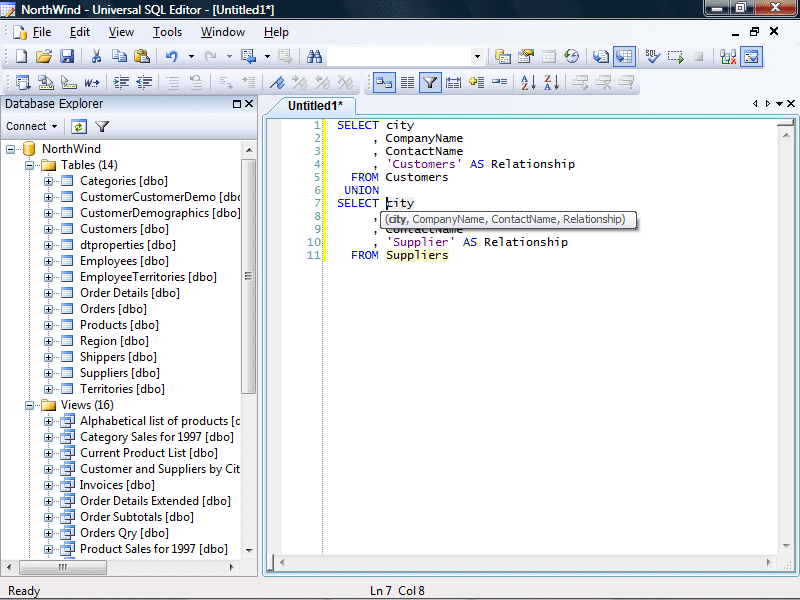800x600 pixels.
Task: Select the Employees [dbo] table
Action: click(124, 261)
